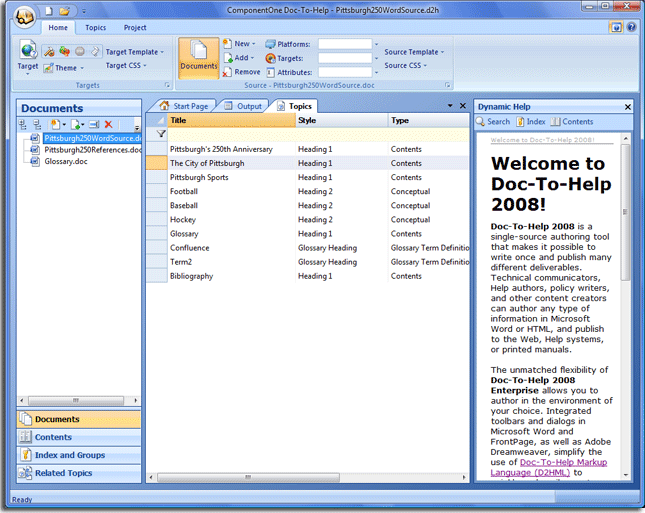Viewport: 645px width, 513px height.
Task: Click Index in Dynamic Help
Action: [x=531, y=122]
